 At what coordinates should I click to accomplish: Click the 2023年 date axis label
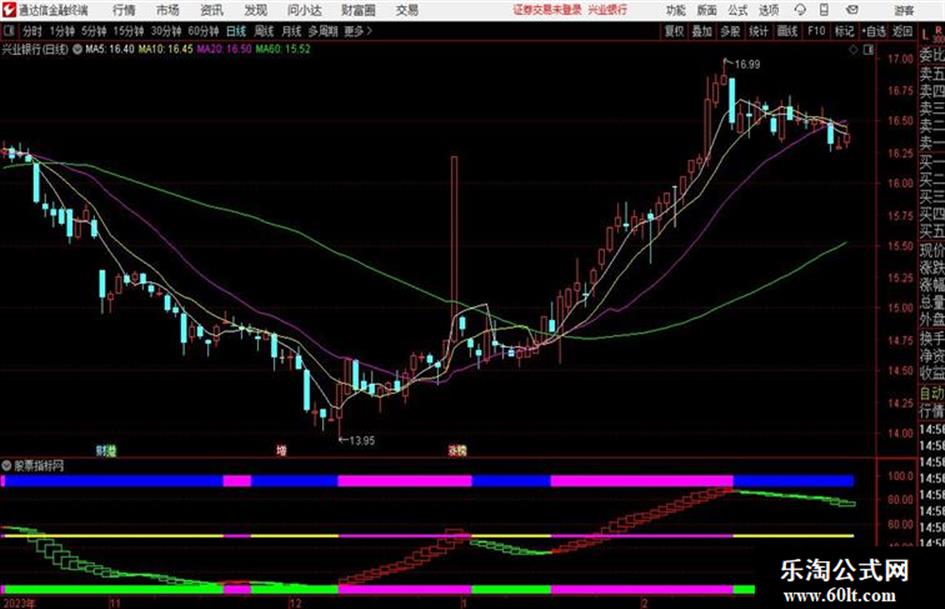[19, 603]
